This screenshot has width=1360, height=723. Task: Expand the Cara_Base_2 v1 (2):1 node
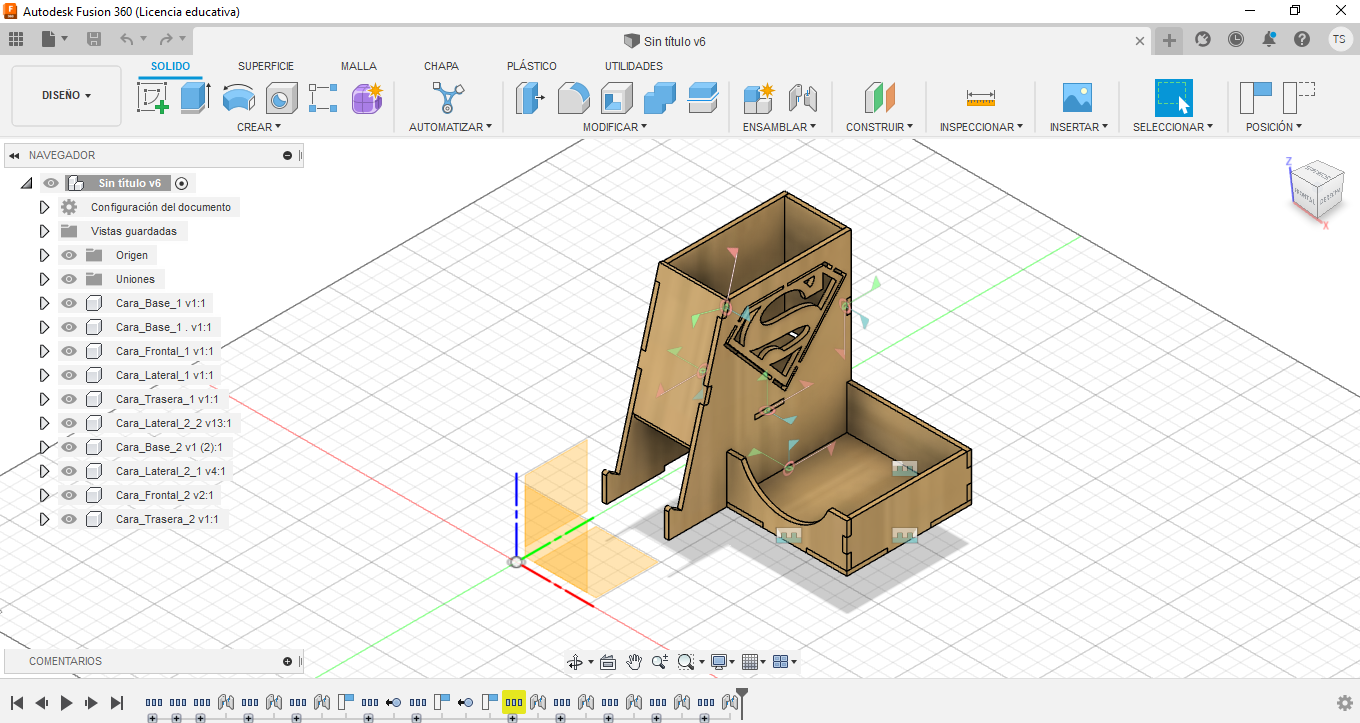coord(44,447)
